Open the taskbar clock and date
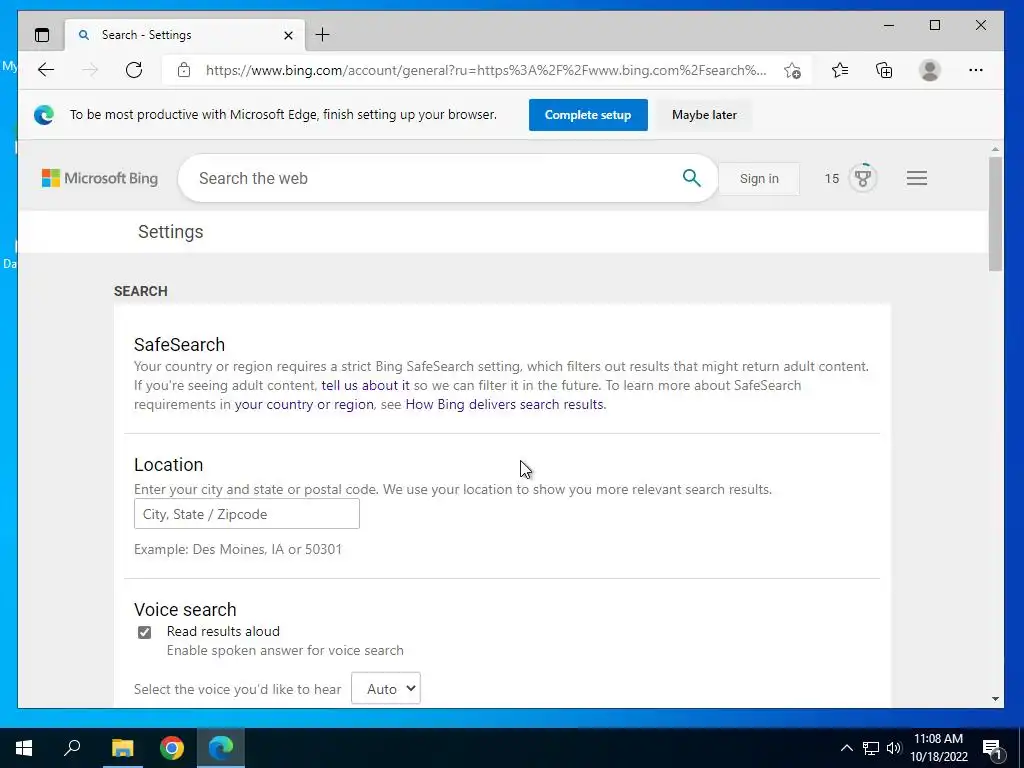This screenshot has width=1024, height=768. pyautogui.click(x=938, y=748)
